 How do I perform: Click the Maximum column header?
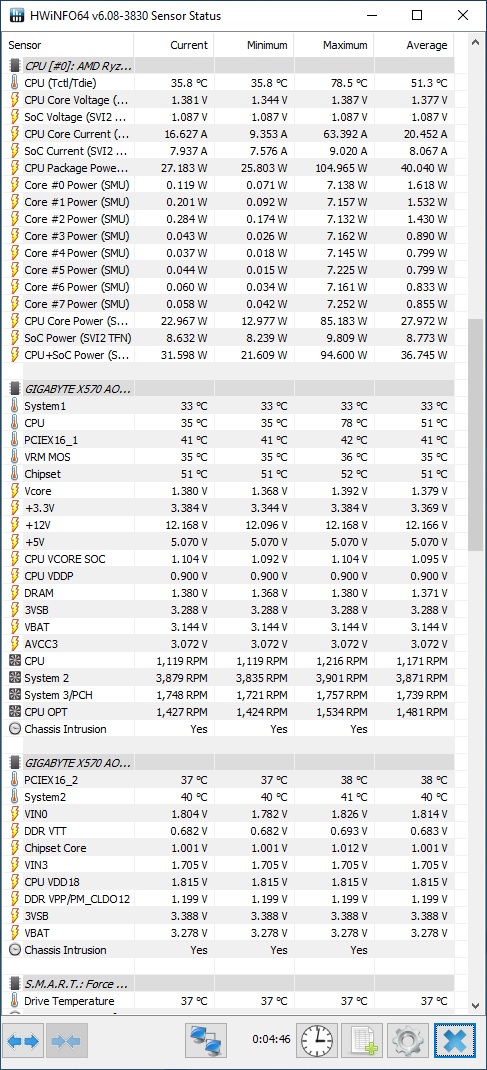pyautogui.click(x=334, y=45)
